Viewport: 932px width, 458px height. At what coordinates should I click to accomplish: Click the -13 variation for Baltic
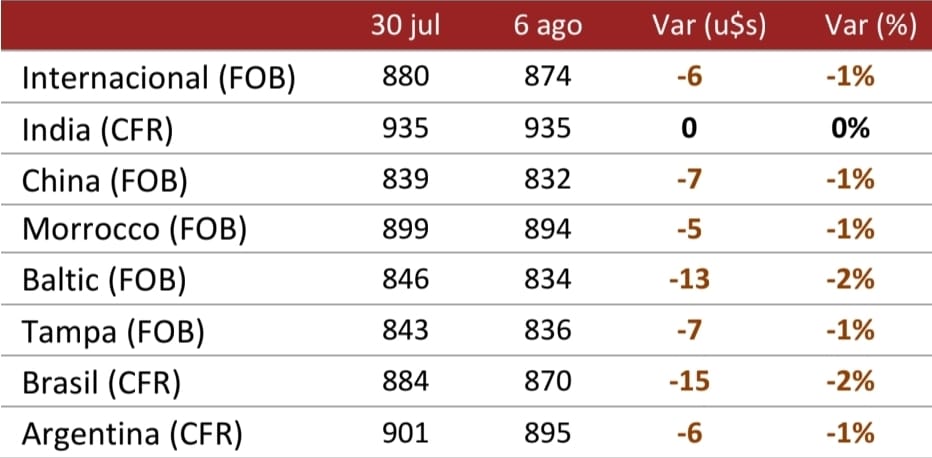coord(689,279)
